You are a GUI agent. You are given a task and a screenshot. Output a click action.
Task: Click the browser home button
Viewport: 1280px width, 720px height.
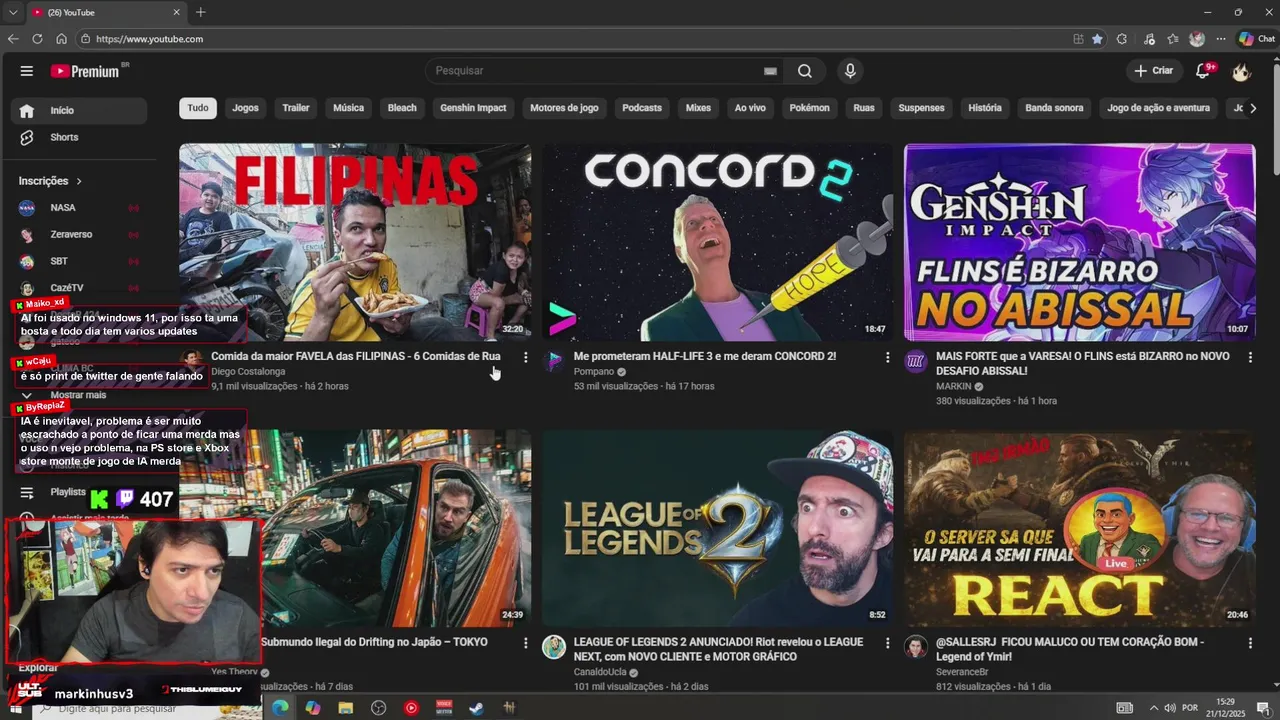click(61, 39)
